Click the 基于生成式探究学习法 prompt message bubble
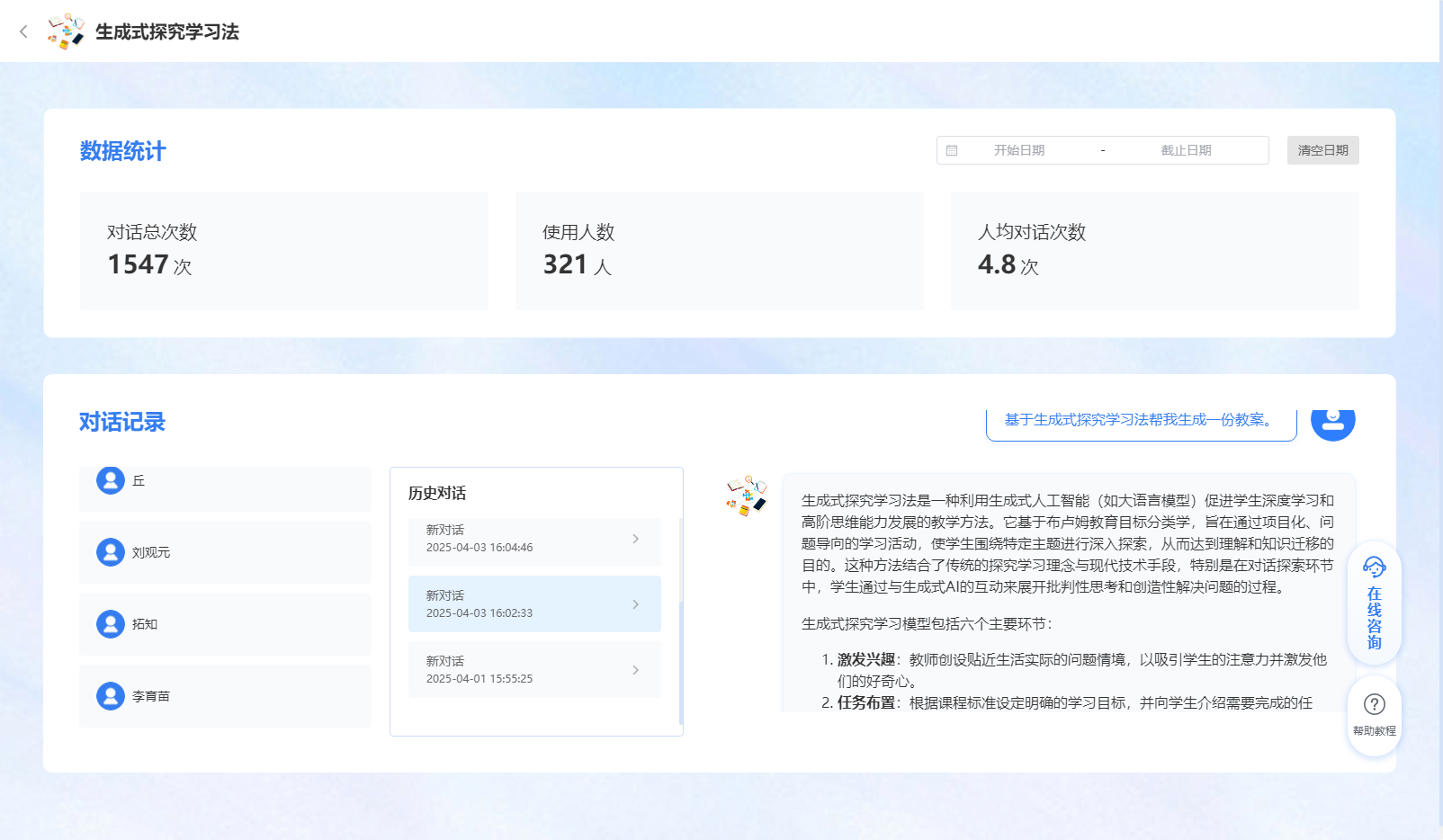Screen dimensions: 1443x840 point(1140,421)
